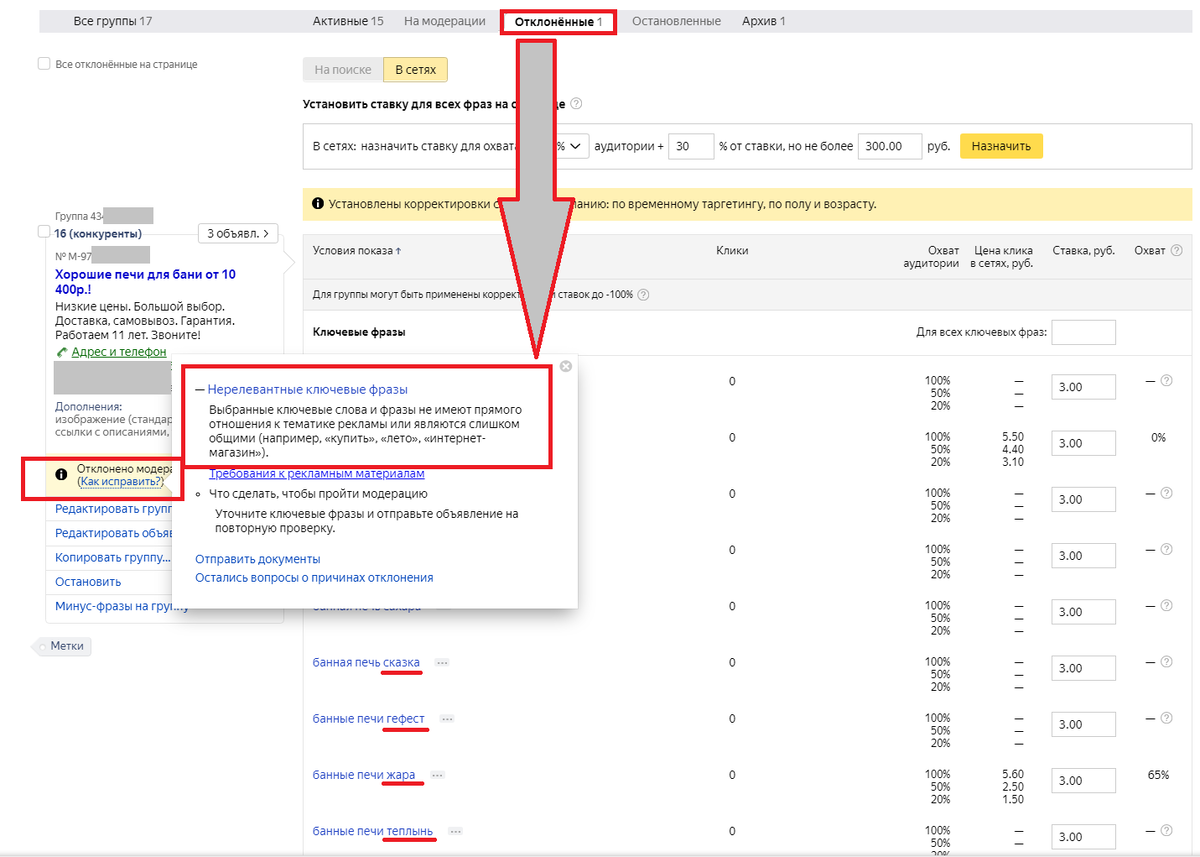The image size is (1200, 857).
Task: Check Все отклонённые на странице checkbox
Action: [44, 64]
